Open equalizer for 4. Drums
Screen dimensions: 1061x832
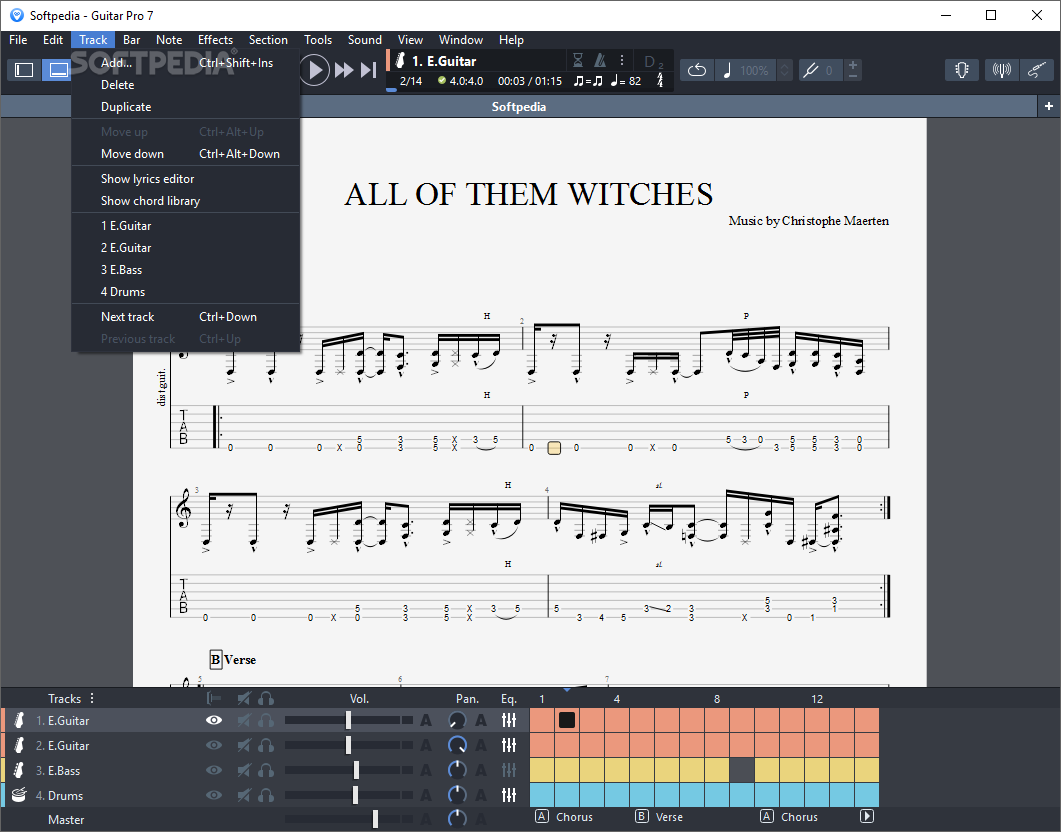coord(509,795)
